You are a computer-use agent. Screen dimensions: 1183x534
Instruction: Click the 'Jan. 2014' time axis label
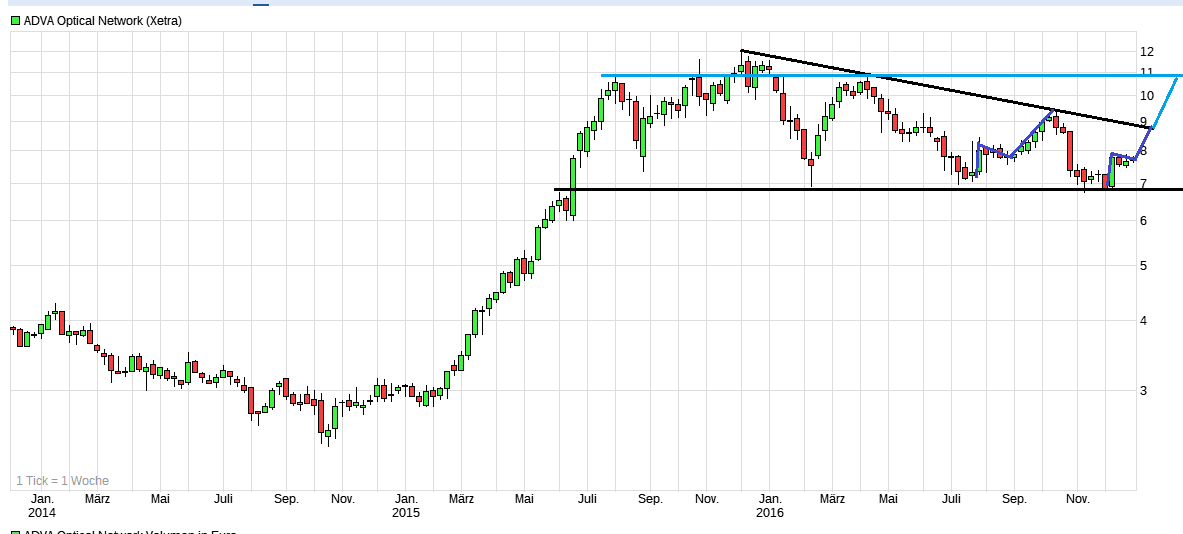pyautogui.click(x=41, y=505)
